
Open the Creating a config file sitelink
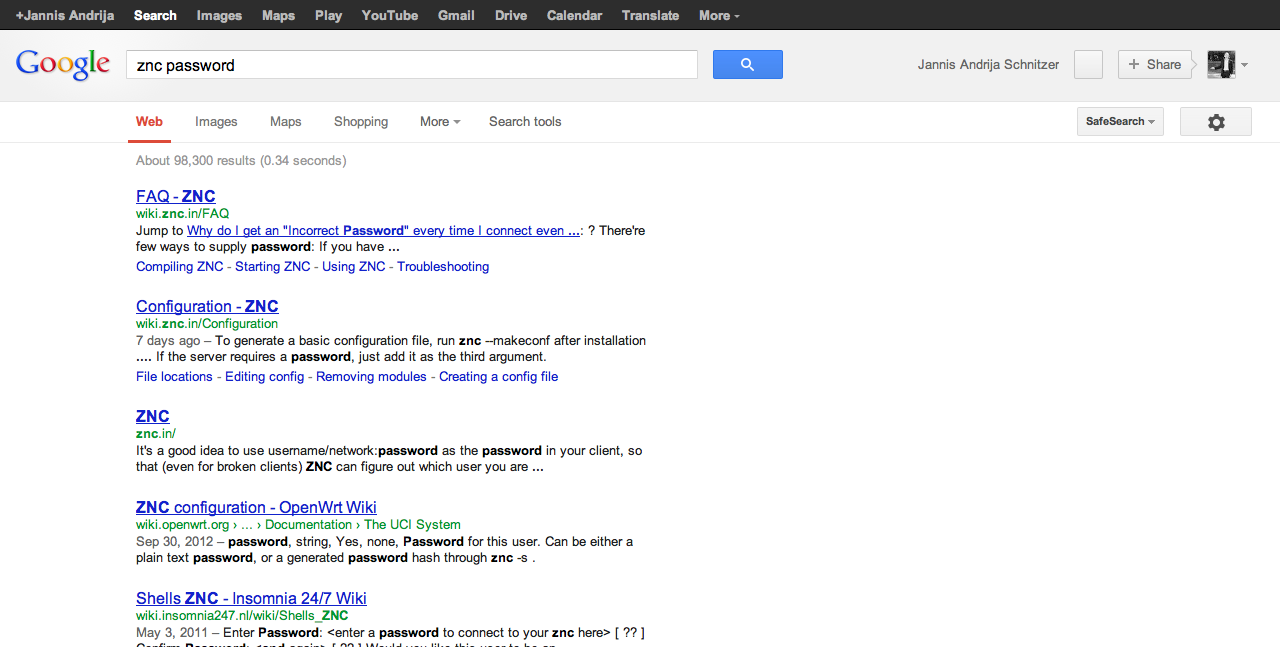click(x=498, y=377)
